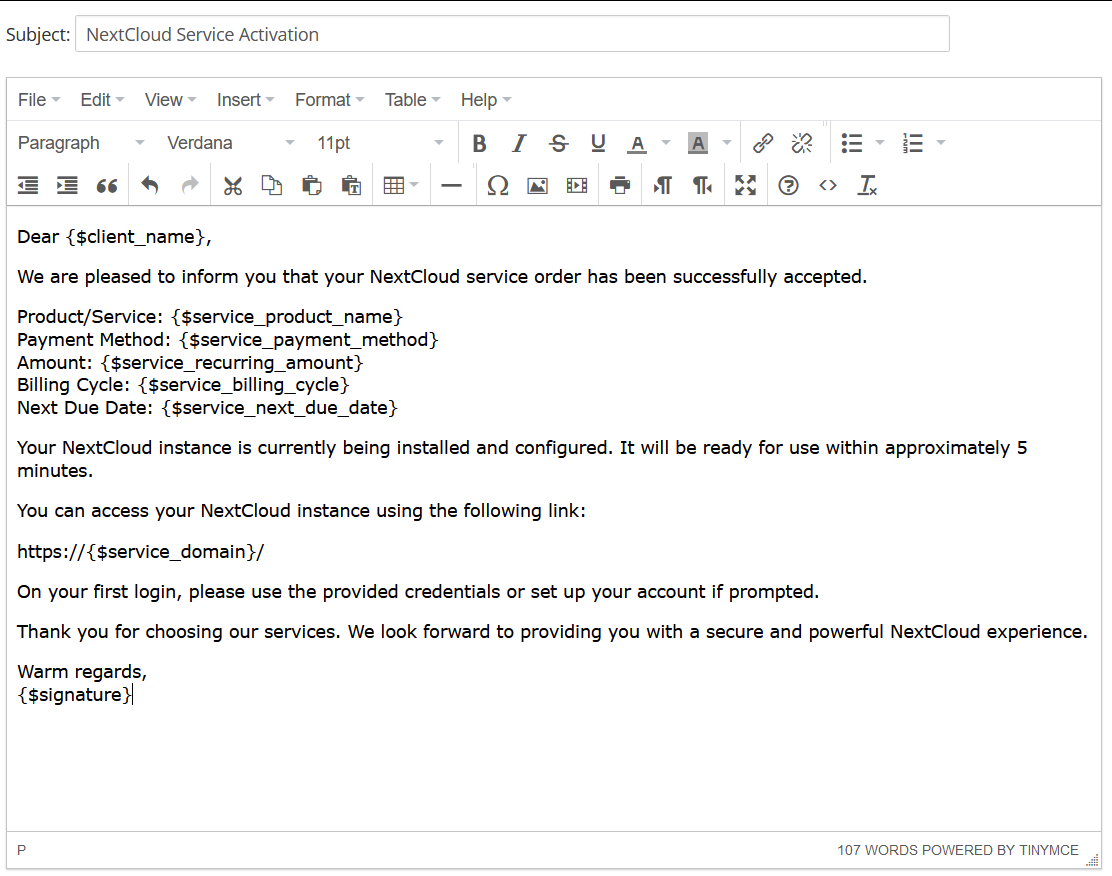The image size is (1112, 876).
Task: Insert a special character
Action: [x=497, y=184]
